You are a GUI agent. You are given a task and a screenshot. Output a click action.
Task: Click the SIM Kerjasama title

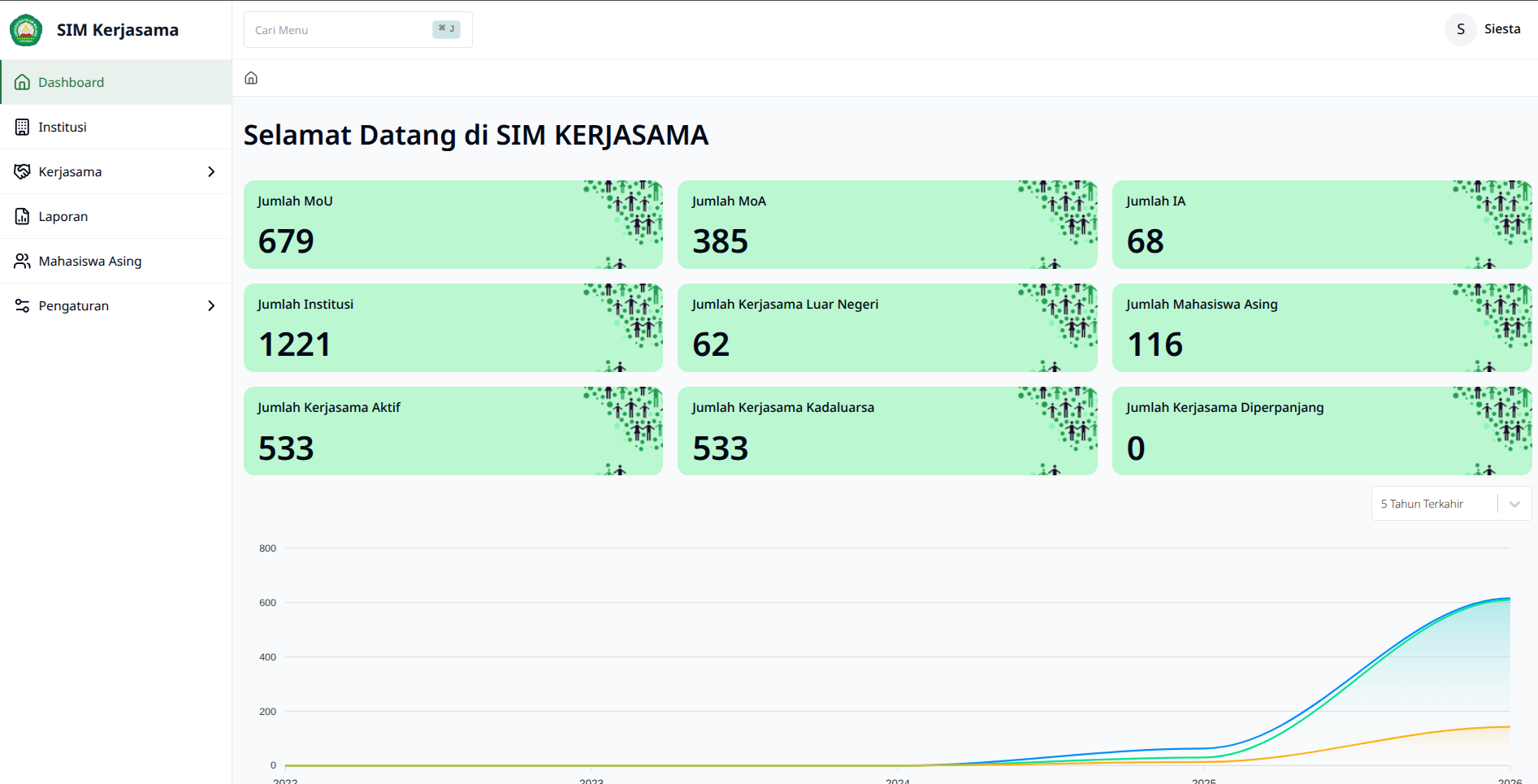[x=118, y=30]
